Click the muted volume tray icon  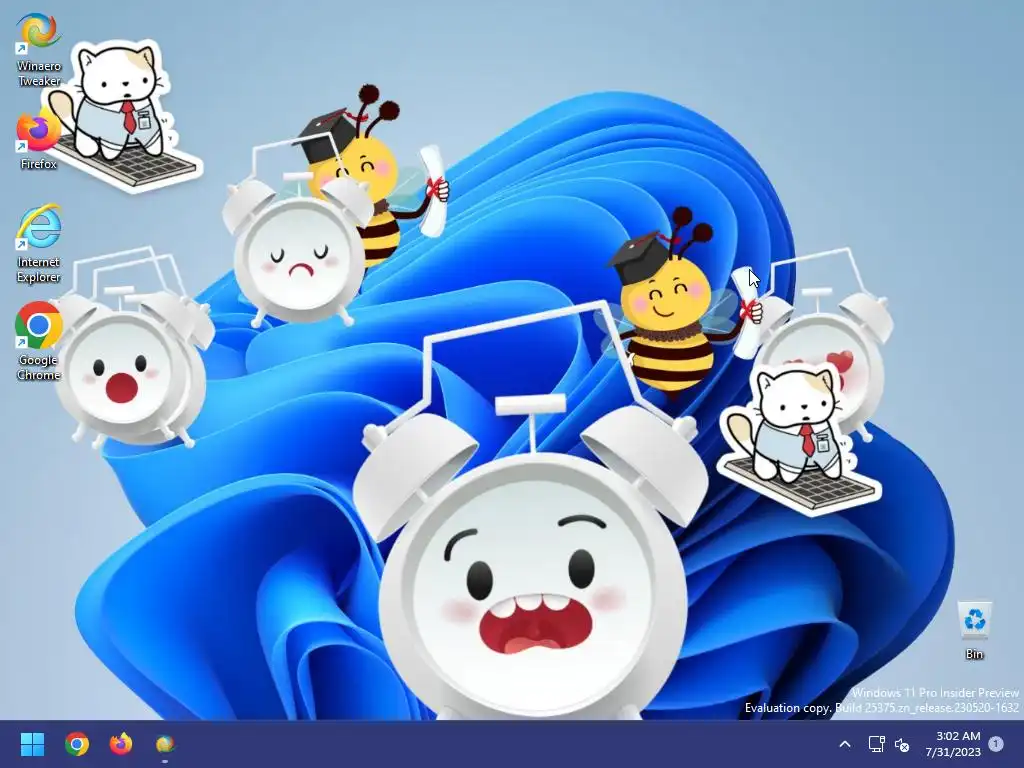pyautogui.click(x=902, y=744)
